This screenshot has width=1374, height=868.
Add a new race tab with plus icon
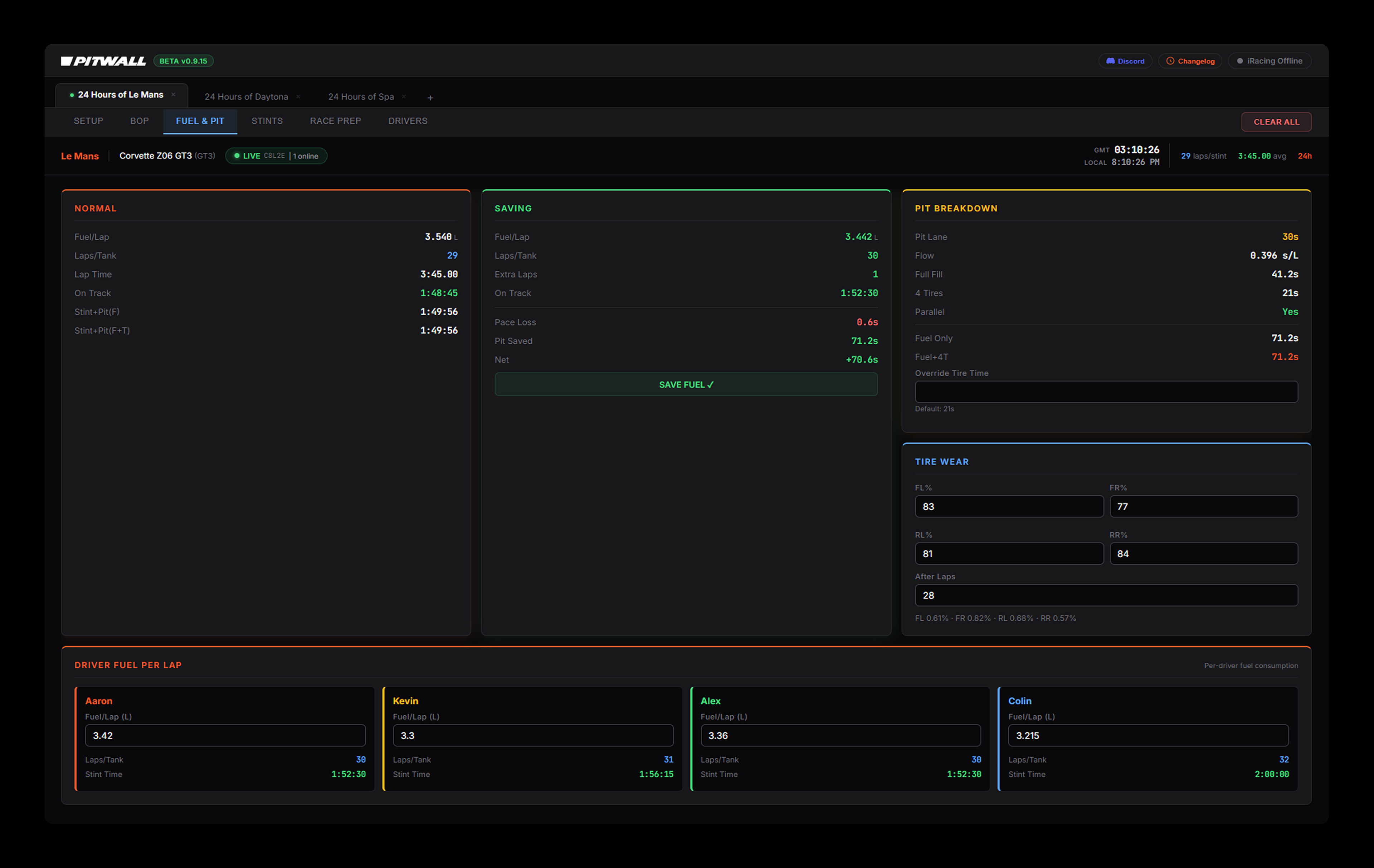click(x=430, y=98)
